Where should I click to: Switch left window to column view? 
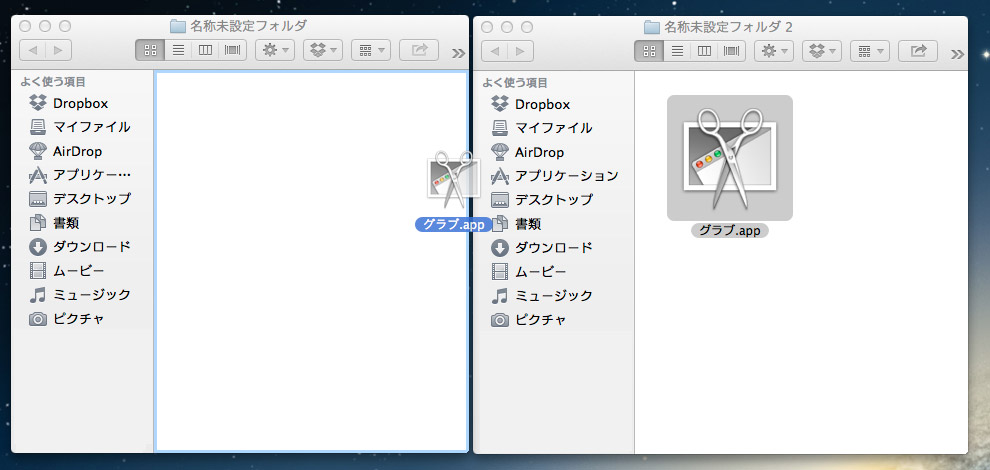205,51
